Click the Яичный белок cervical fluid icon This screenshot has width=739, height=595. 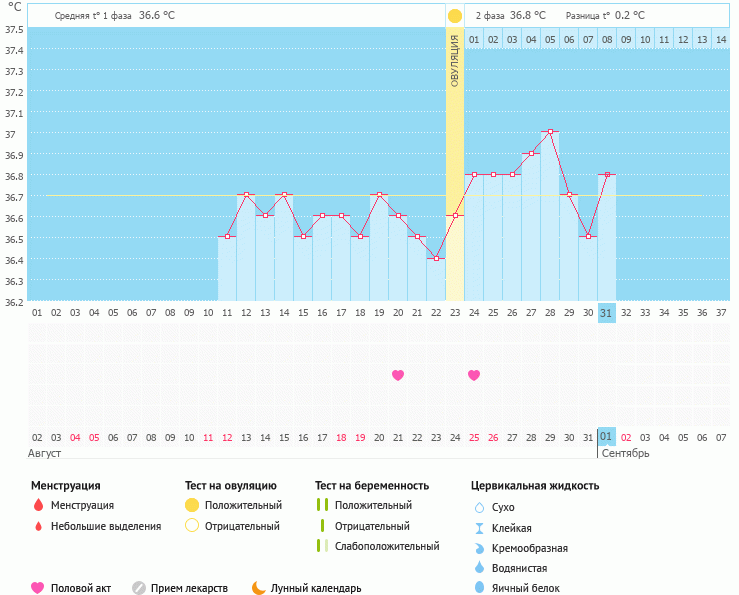478,588
